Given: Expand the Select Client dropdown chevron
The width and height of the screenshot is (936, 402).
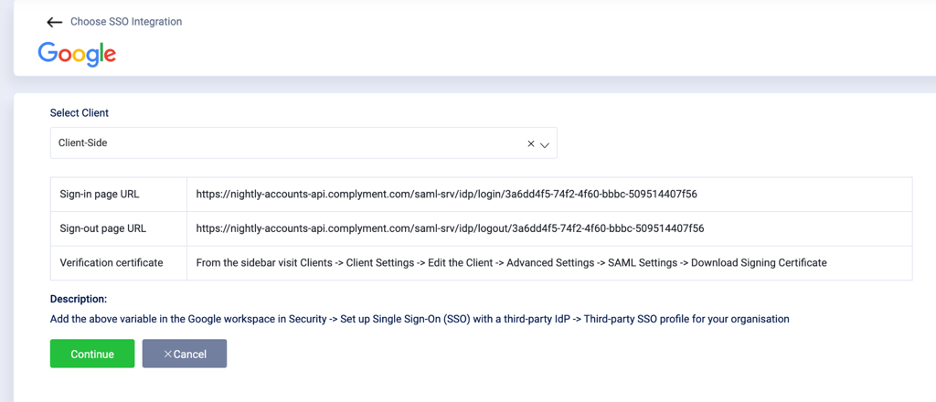Looking at the screenshot, I should pos(545,144).
